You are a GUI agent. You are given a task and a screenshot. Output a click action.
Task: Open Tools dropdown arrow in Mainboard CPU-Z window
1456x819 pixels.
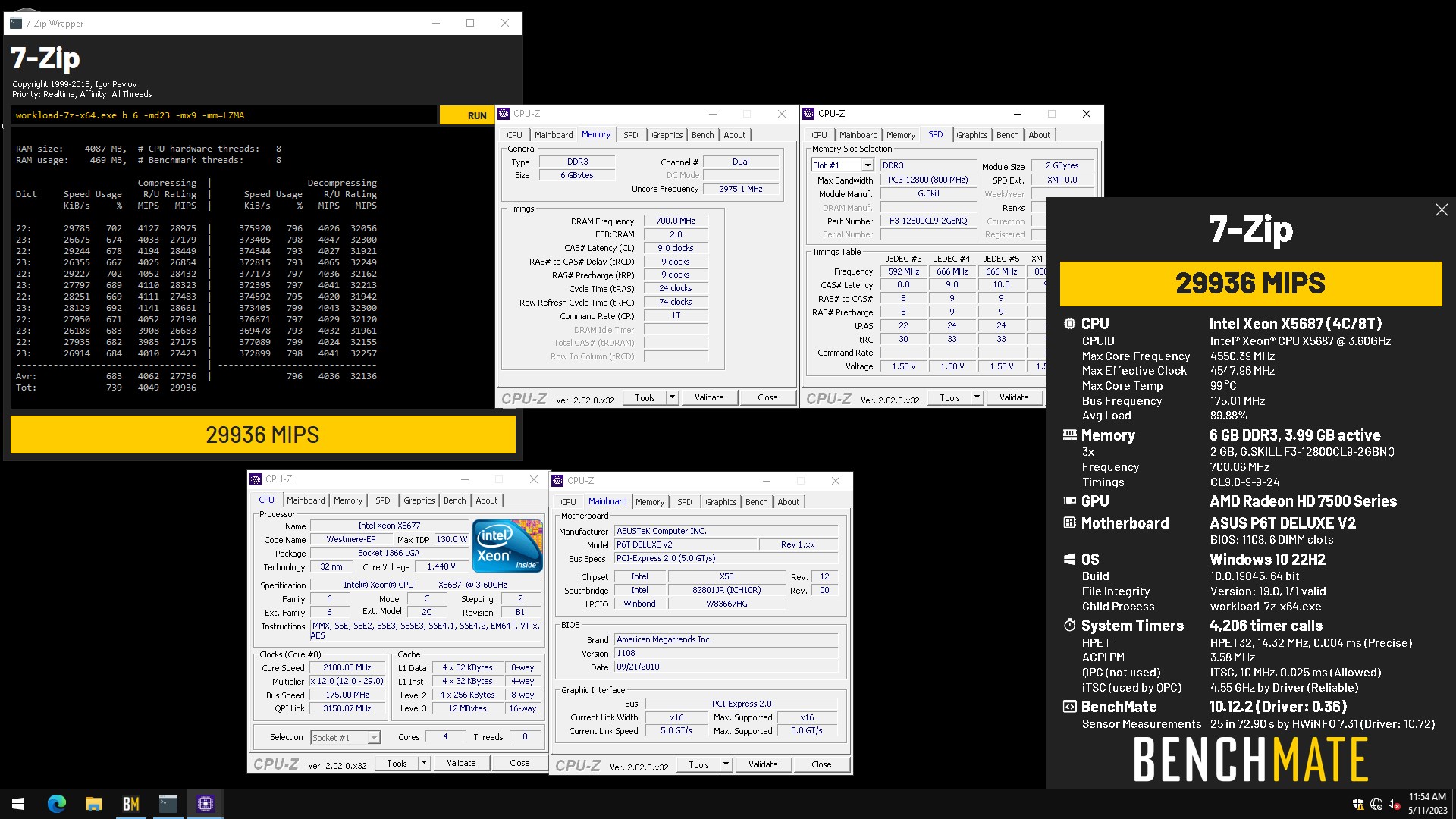(x=726, y=764)
